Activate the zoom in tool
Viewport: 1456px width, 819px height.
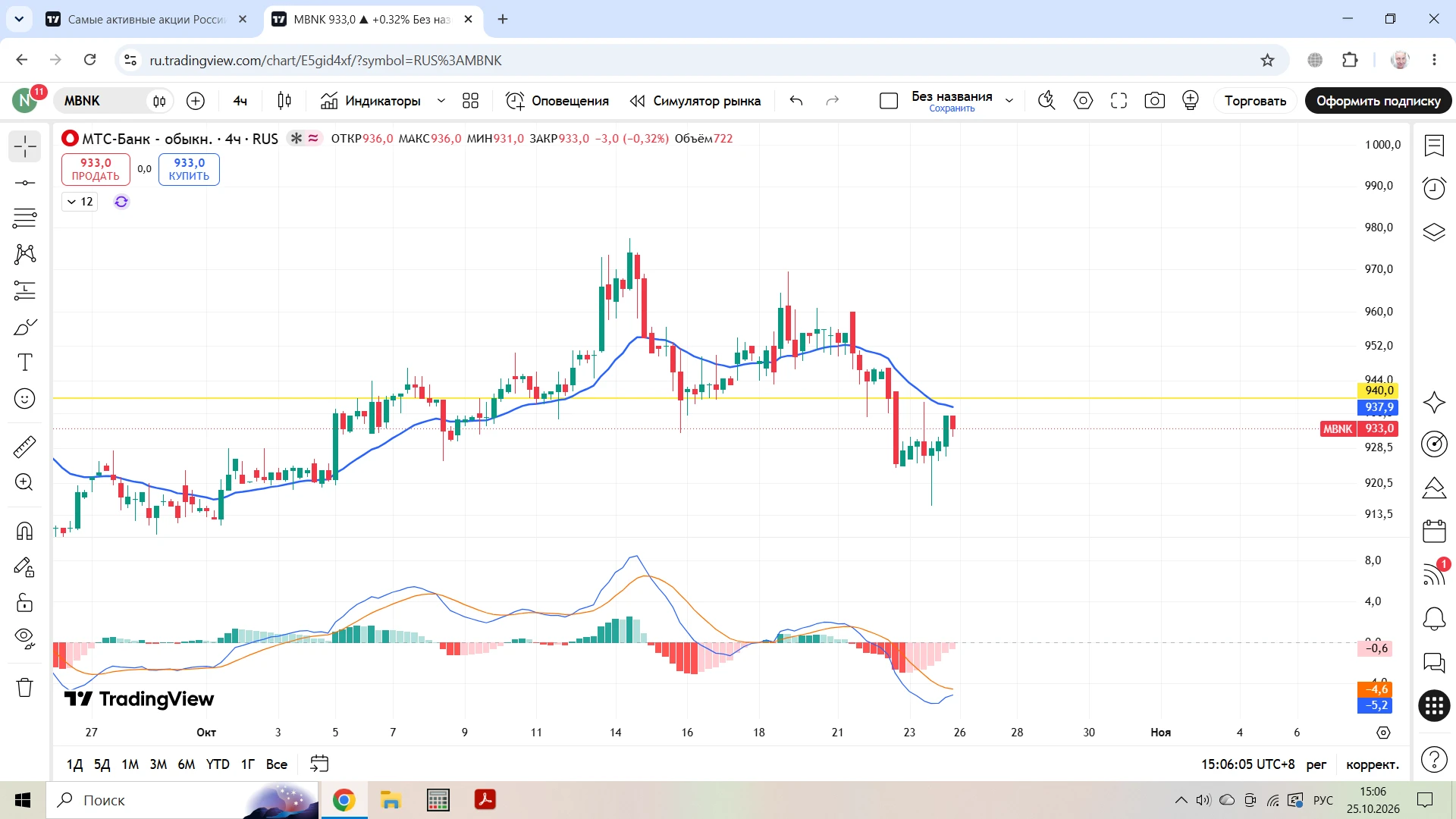click(x=24, y=482)
